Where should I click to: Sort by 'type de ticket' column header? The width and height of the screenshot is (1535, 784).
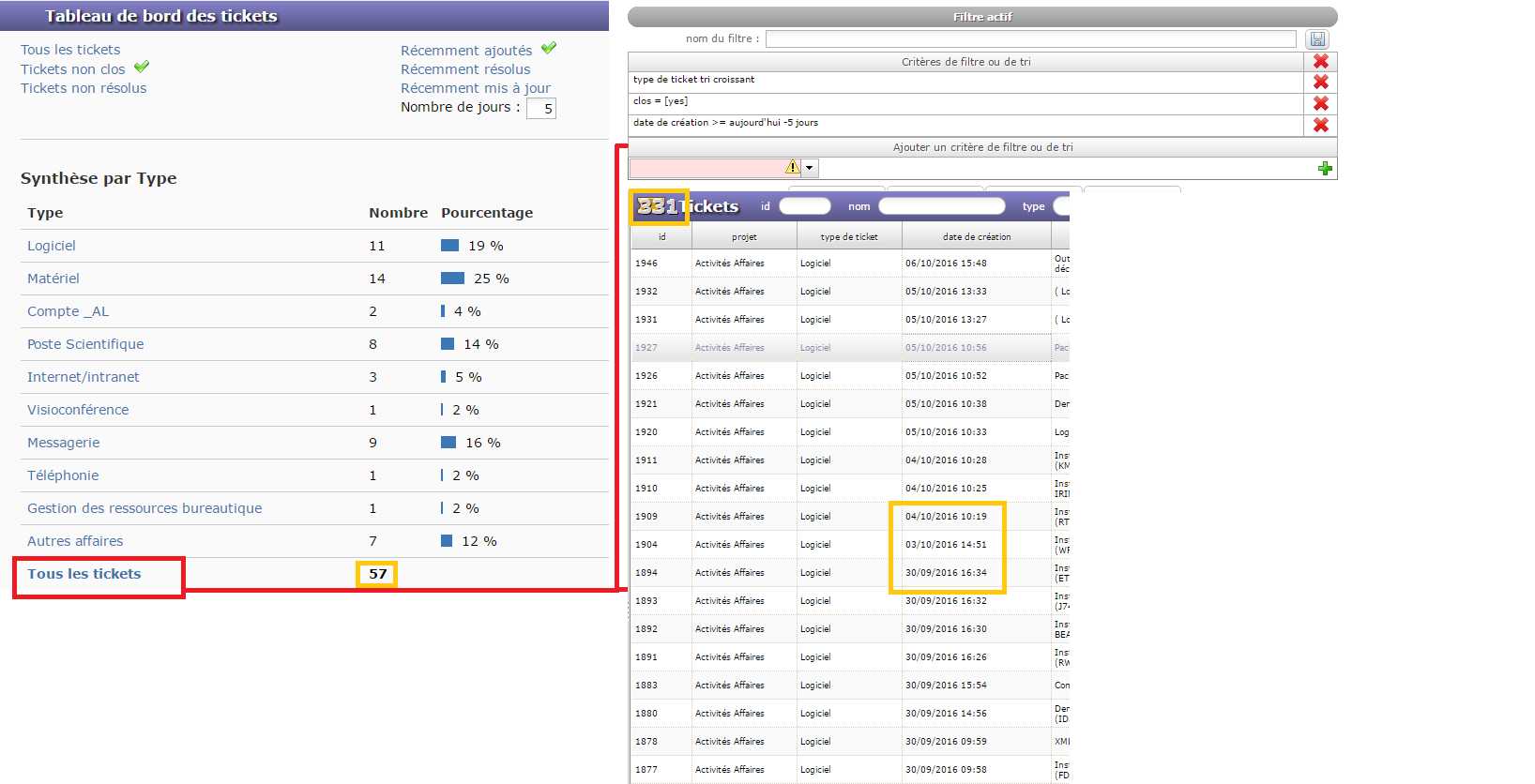pyautogui.click(x=849, y=237)
